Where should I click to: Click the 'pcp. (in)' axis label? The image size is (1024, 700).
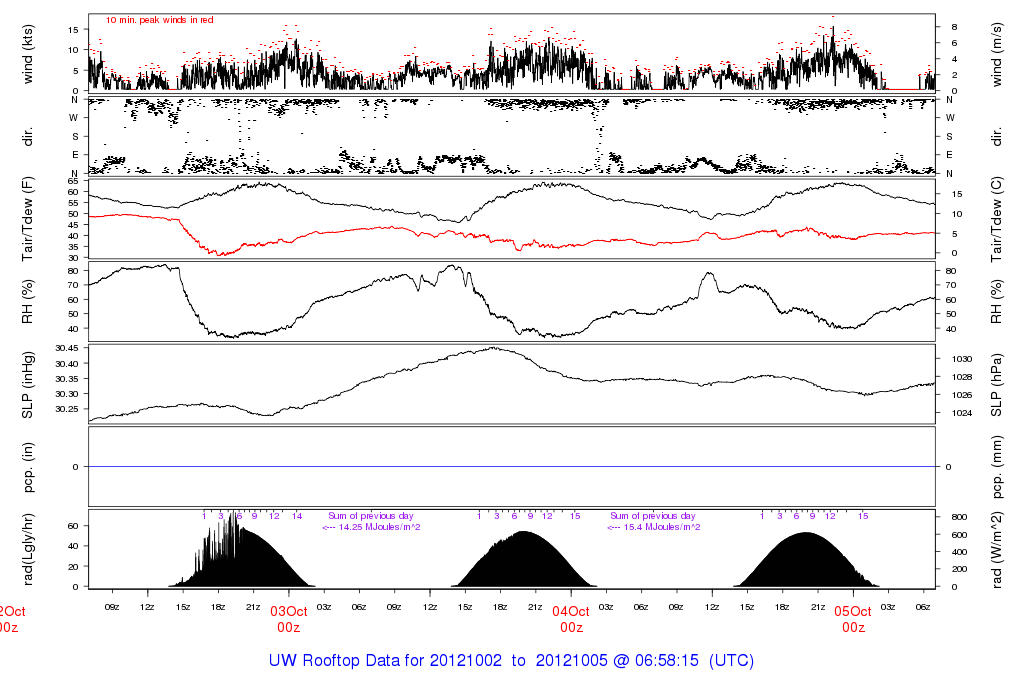[27, 467]
